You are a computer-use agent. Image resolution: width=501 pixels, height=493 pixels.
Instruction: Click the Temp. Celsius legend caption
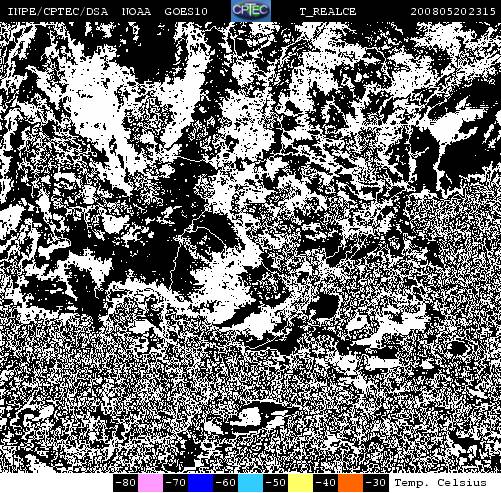(x=440, y=483)
